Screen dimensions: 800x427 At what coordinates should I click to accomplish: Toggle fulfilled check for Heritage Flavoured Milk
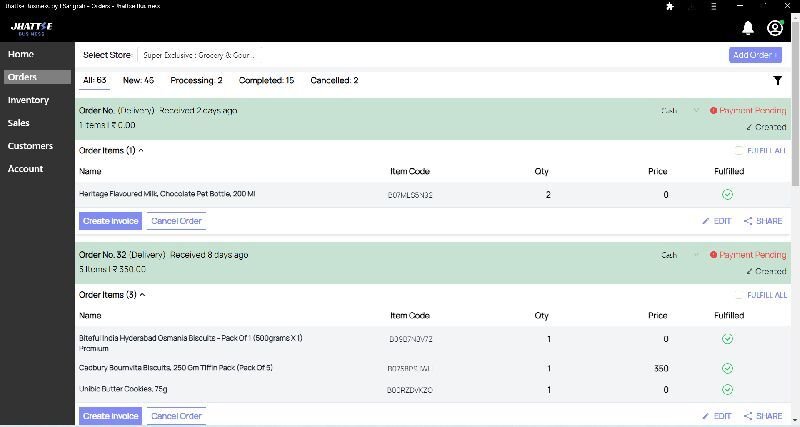coord(727,194)
